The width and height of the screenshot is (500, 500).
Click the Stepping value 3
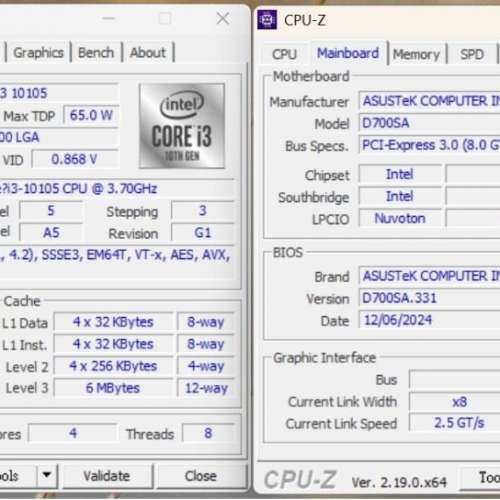(203, 211)
